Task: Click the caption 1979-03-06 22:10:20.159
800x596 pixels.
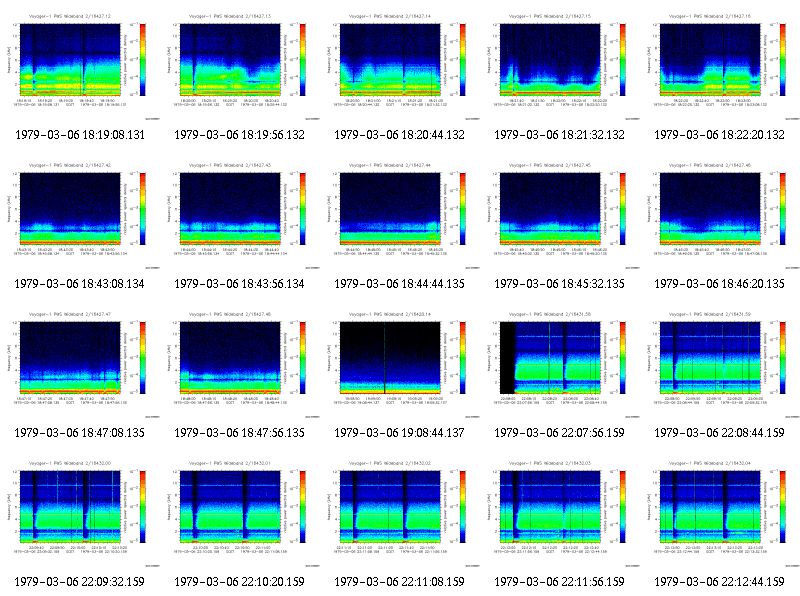Action: point(240,582)
